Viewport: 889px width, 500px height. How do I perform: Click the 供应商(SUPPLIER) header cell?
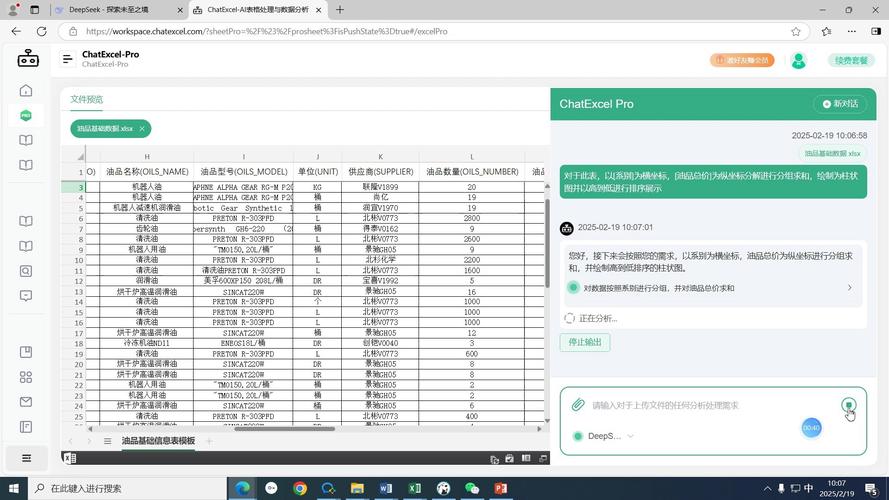click(380, 171)
